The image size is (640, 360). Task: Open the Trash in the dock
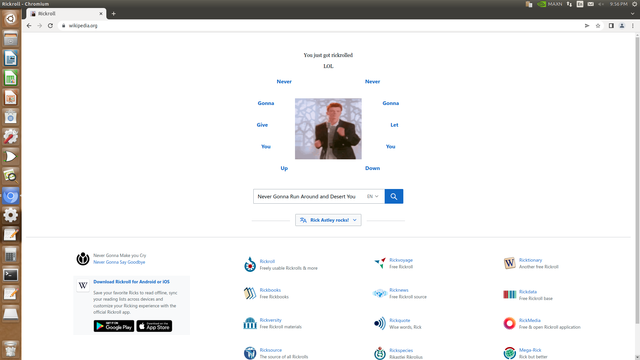pos(11,349)
